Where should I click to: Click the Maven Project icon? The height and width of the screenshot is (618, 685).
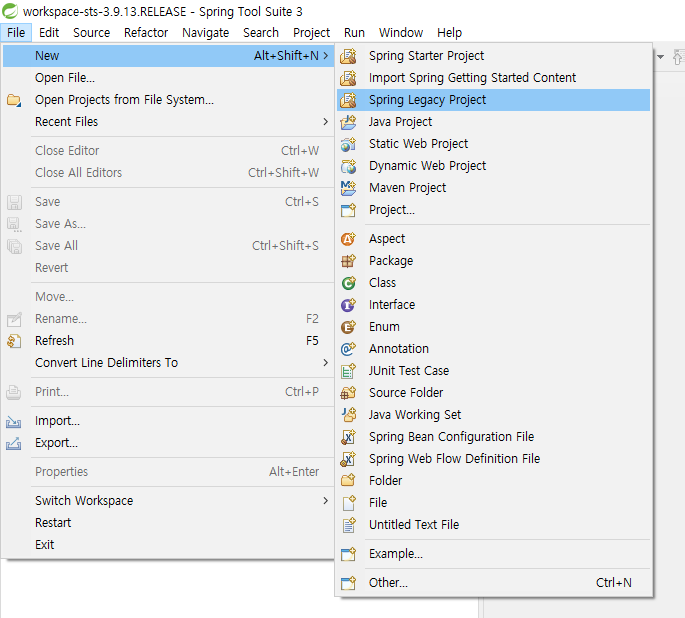pos(348,188)
